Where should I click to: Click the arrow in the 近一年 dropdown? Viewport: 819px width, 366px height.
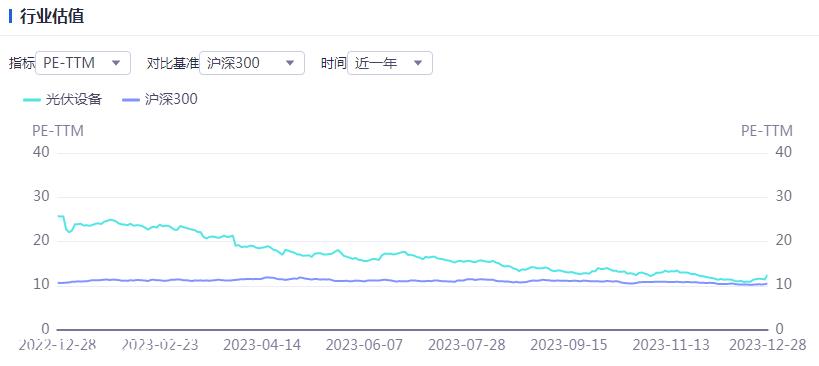pyautogui.click(x=418, y=63)
